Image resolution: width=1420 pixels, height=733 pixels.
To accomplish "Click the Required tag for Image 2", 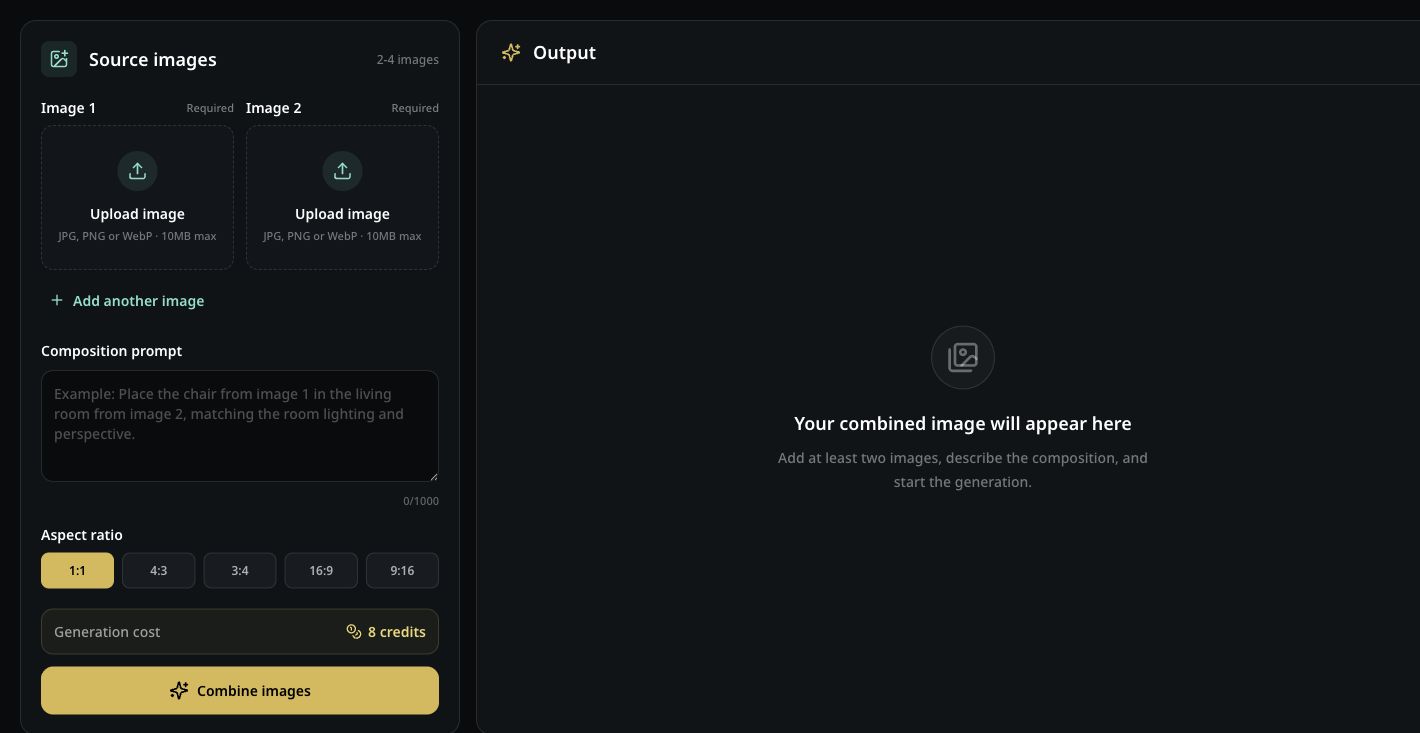I will pos(415,108).
